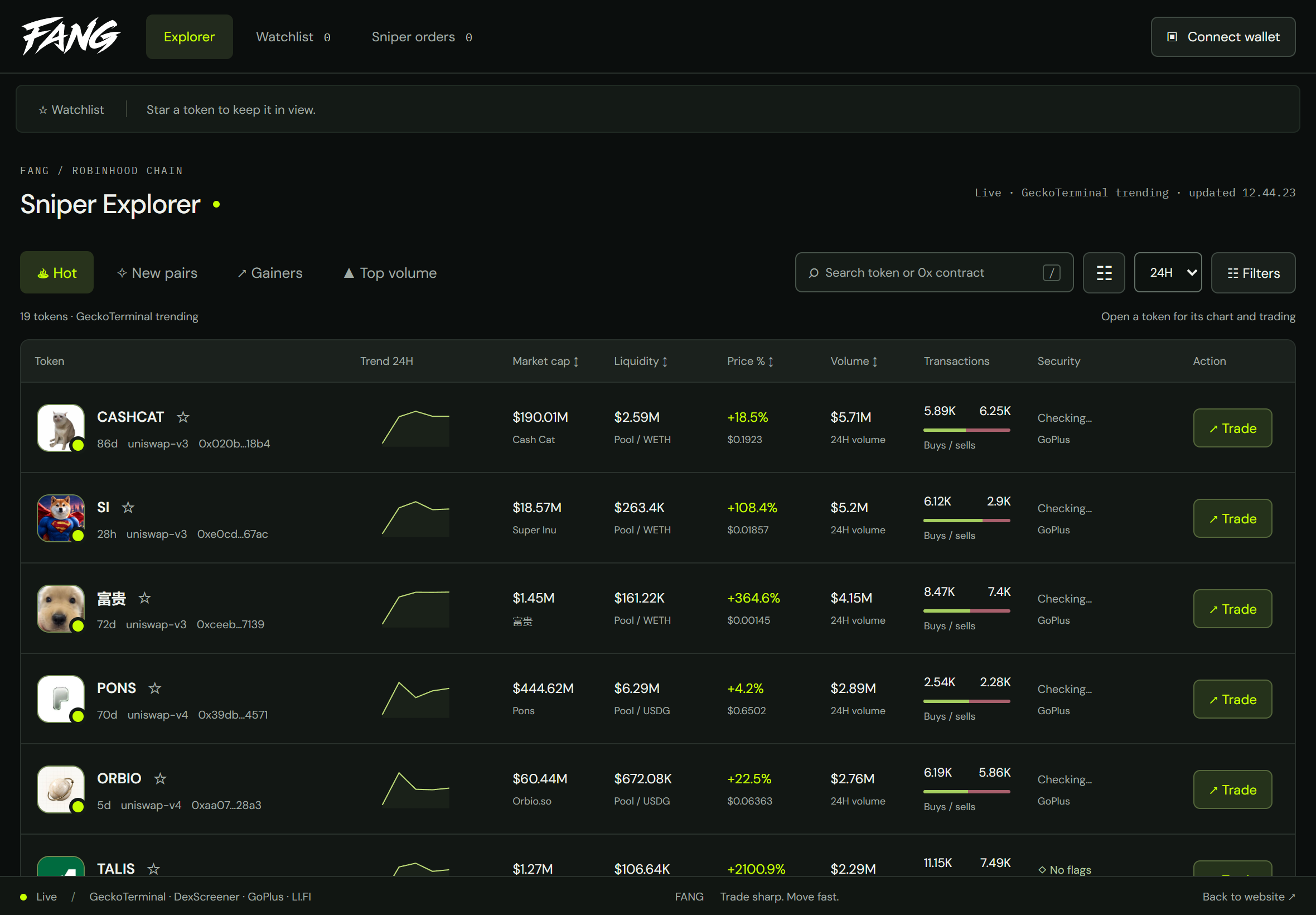Click the ORBIO trend sparkline
The height and width of the screenshot is (915, 1316).
click(415, 789)
